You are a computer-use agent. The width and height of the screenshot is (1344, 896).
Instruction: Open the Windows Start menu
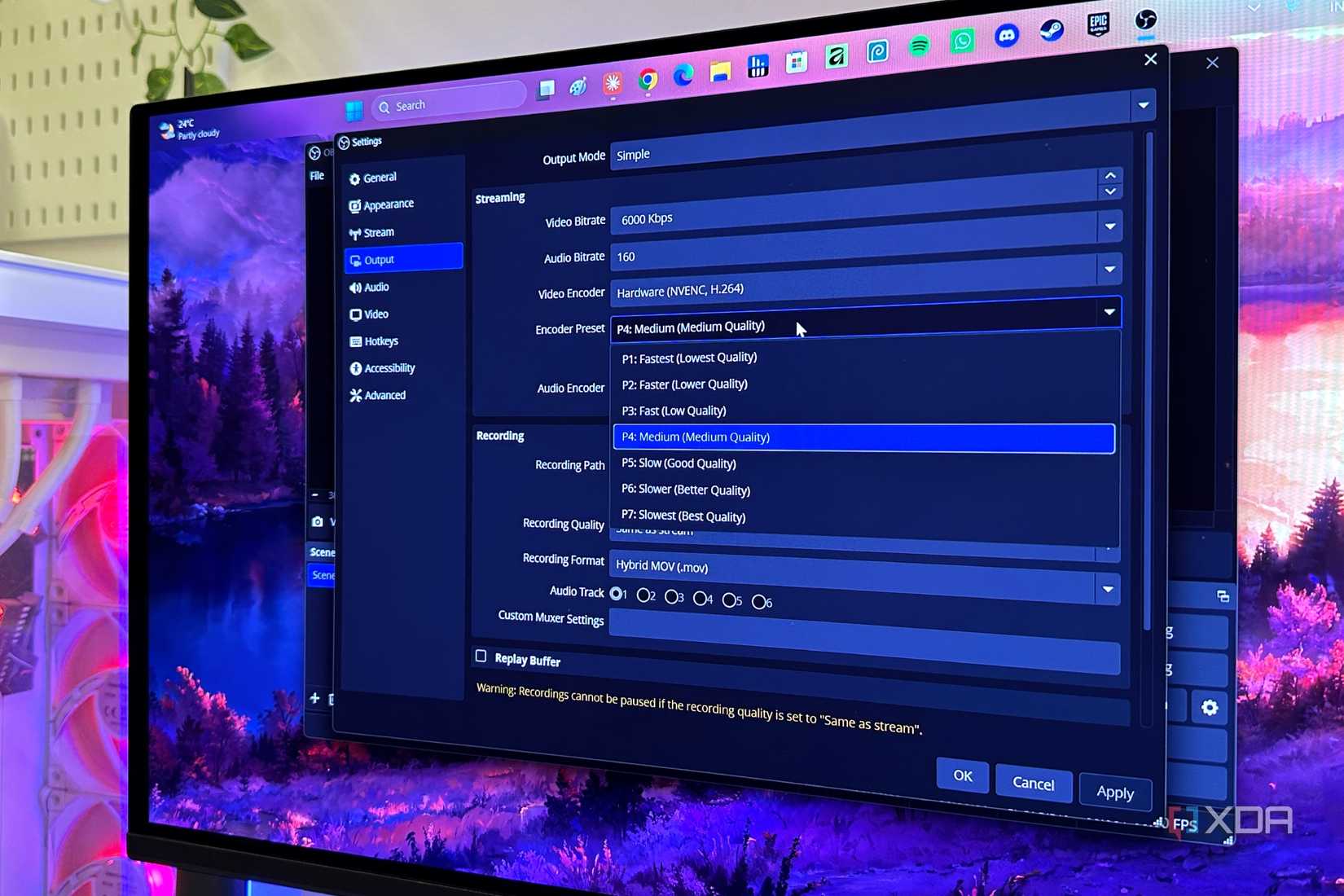pos(354,110)
